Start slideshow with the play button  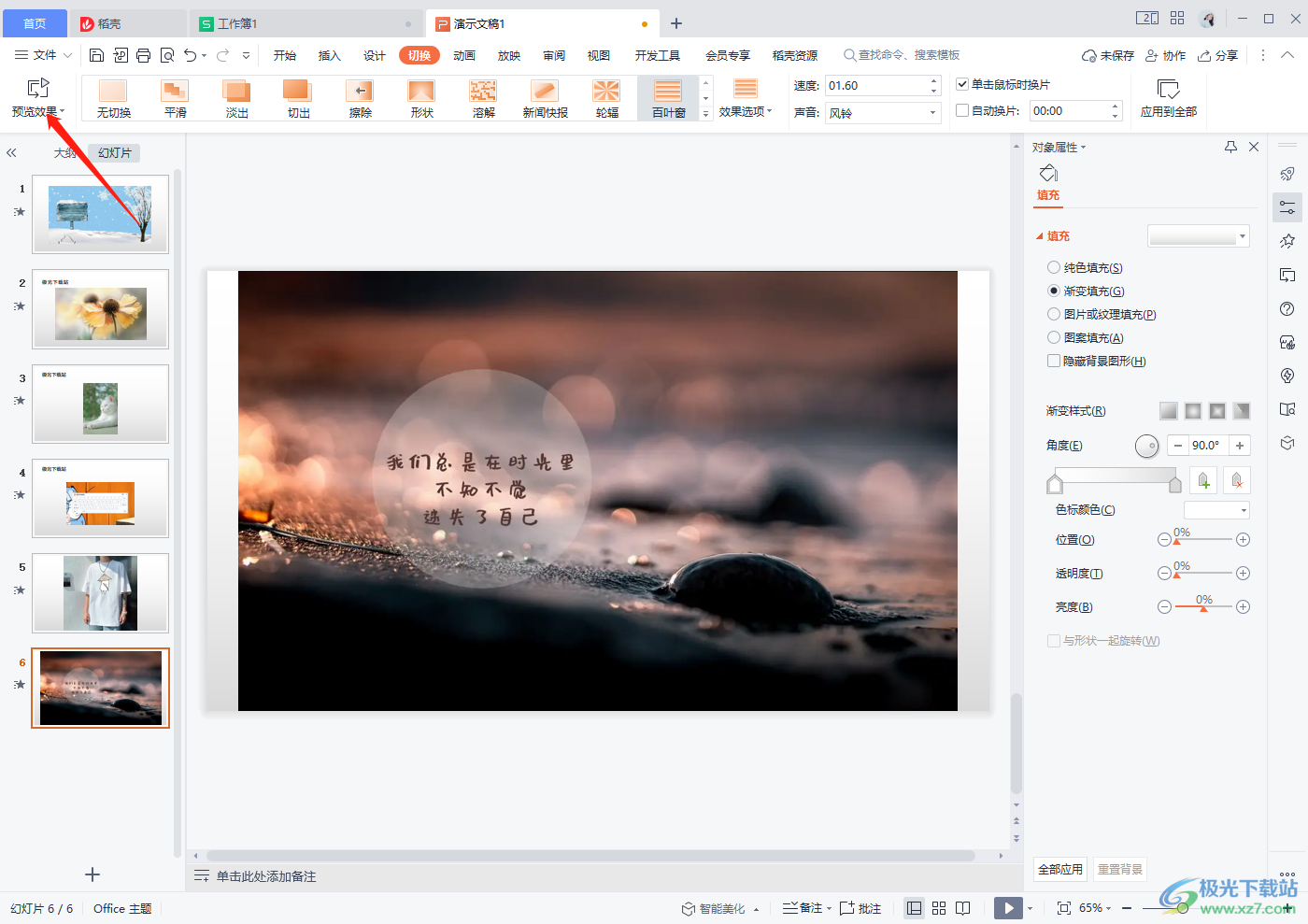[1008, 908]
